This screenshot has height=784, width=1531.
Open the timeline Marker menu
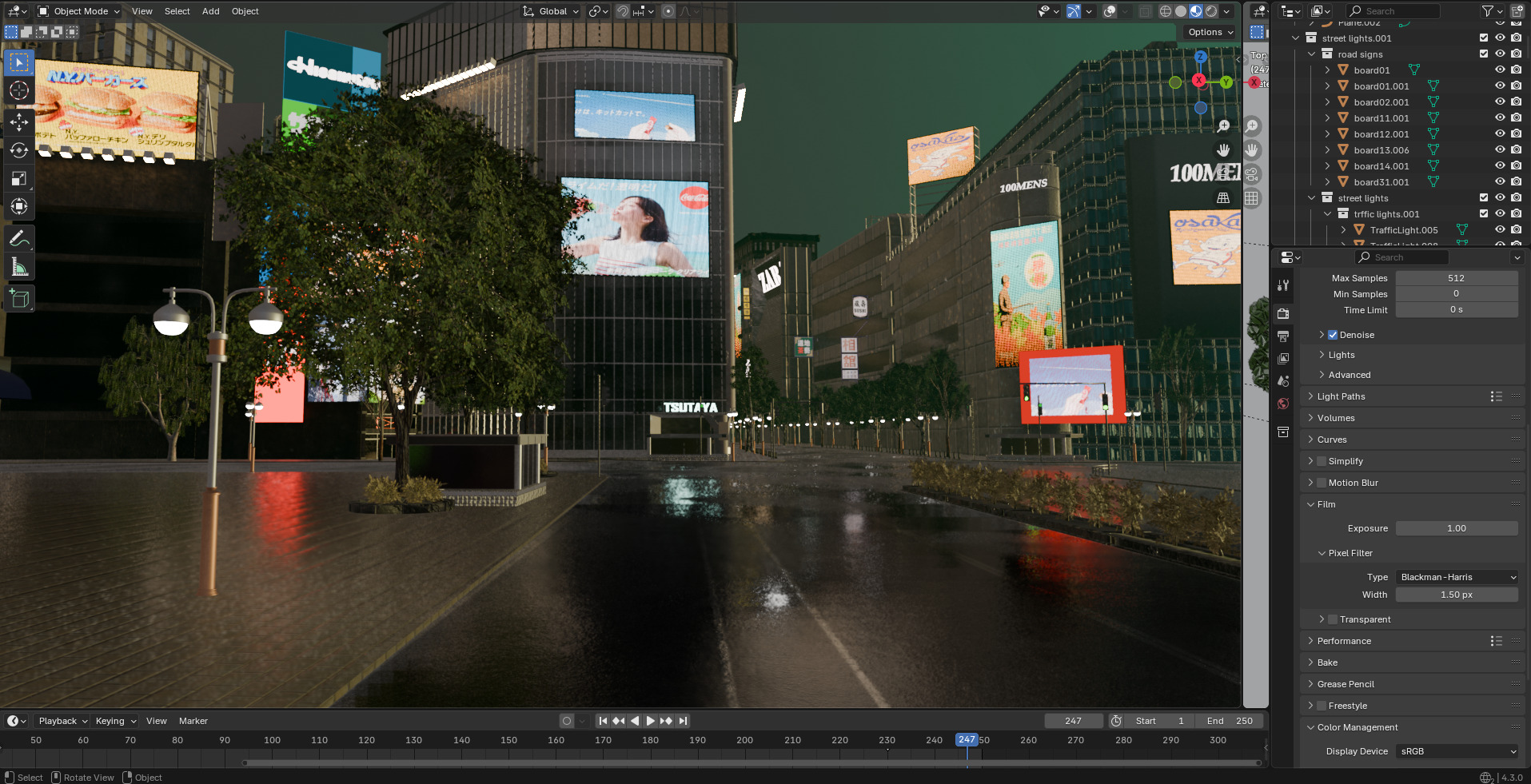point(193,721)
